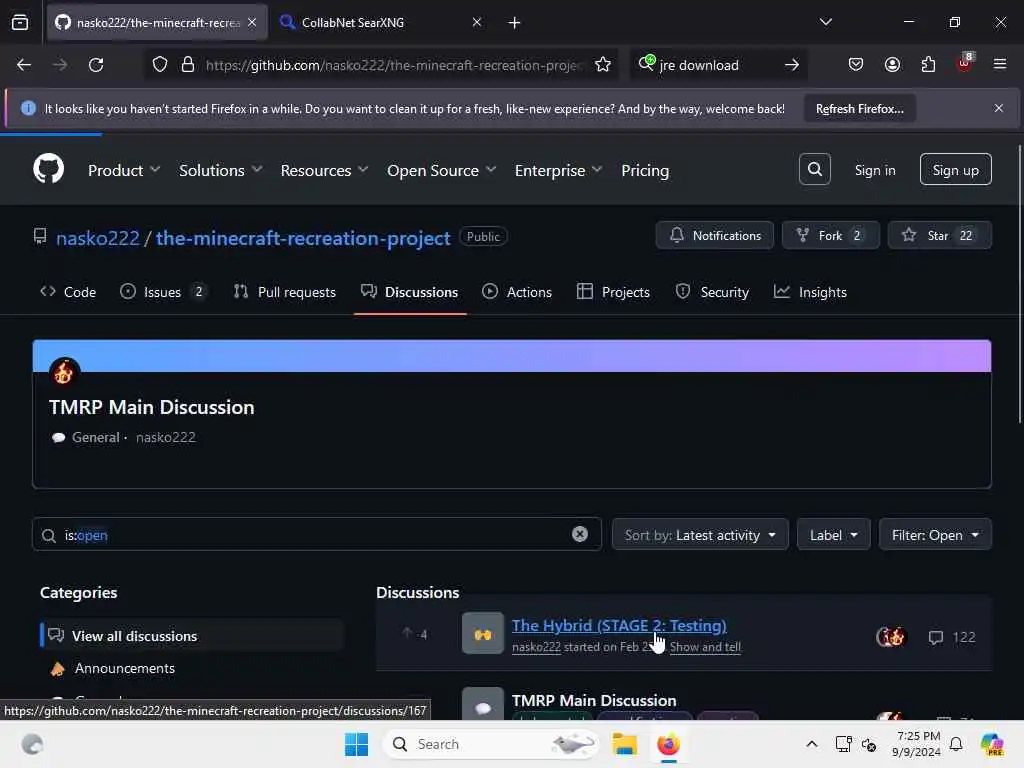The width and height of the screenshot is (1024, 768).
Task: Expand the Open Source menu
Action: click(x=441, y=170)
